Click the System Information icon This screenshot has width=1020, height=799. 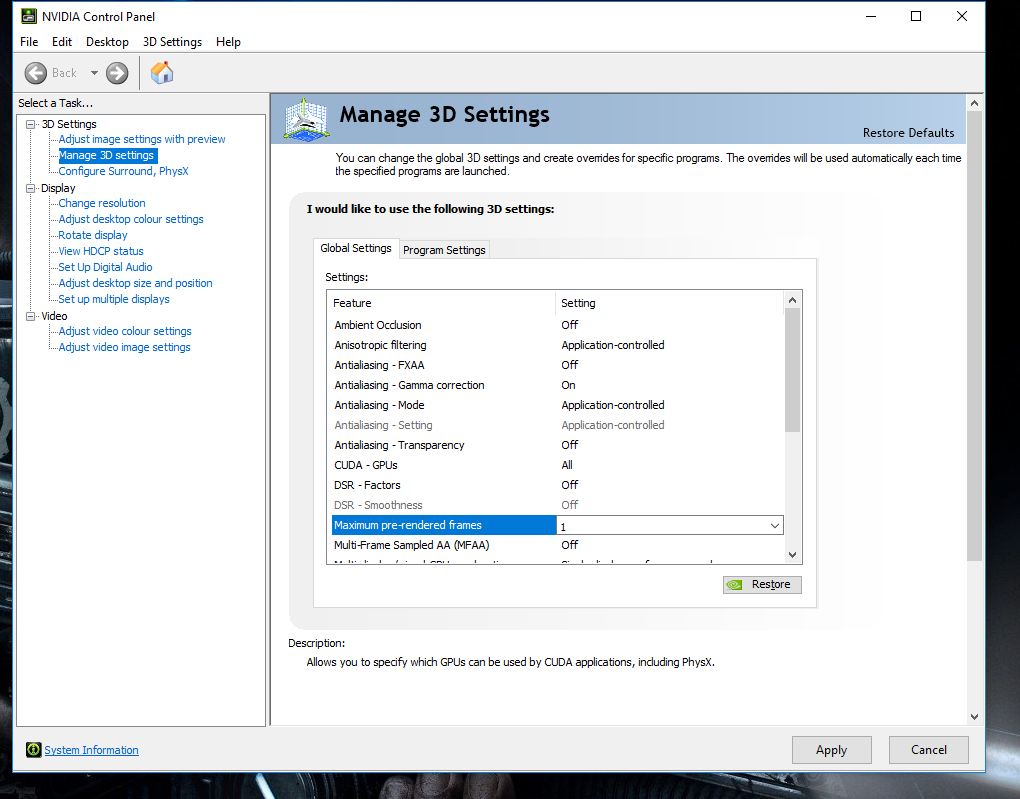[x=33, y=750]
